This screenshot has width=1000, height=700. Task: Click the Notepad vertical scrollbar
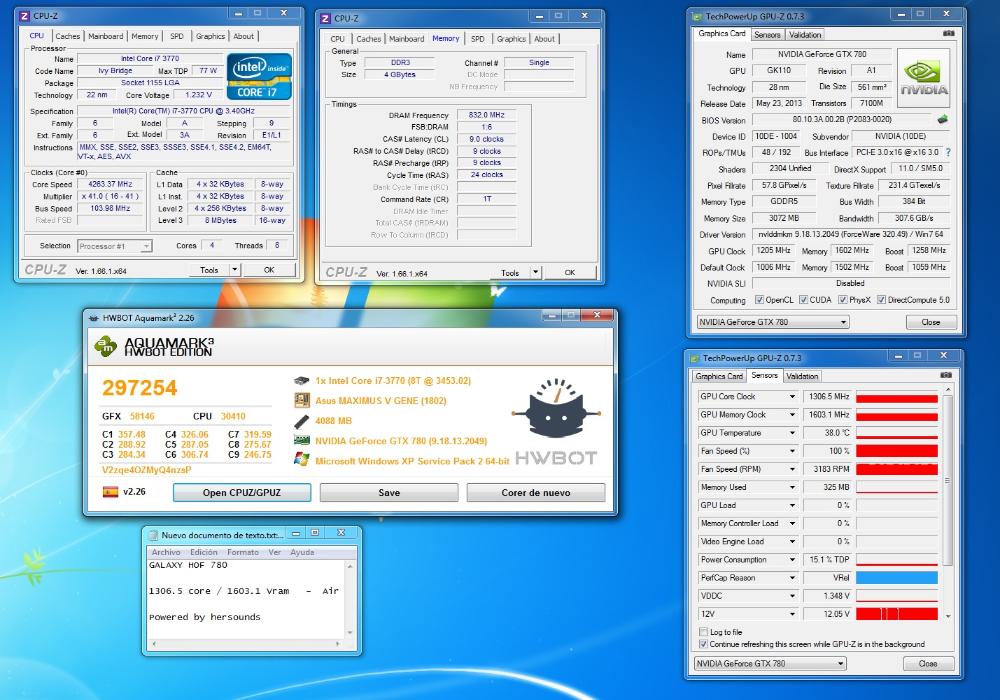click(x=349, y=599)
